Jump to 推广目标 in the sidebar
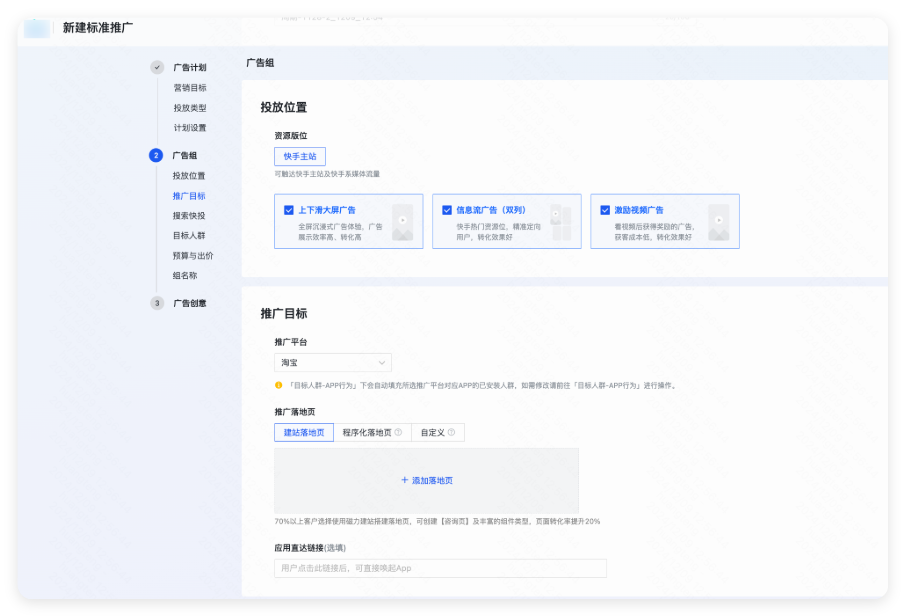 (189, 196)
